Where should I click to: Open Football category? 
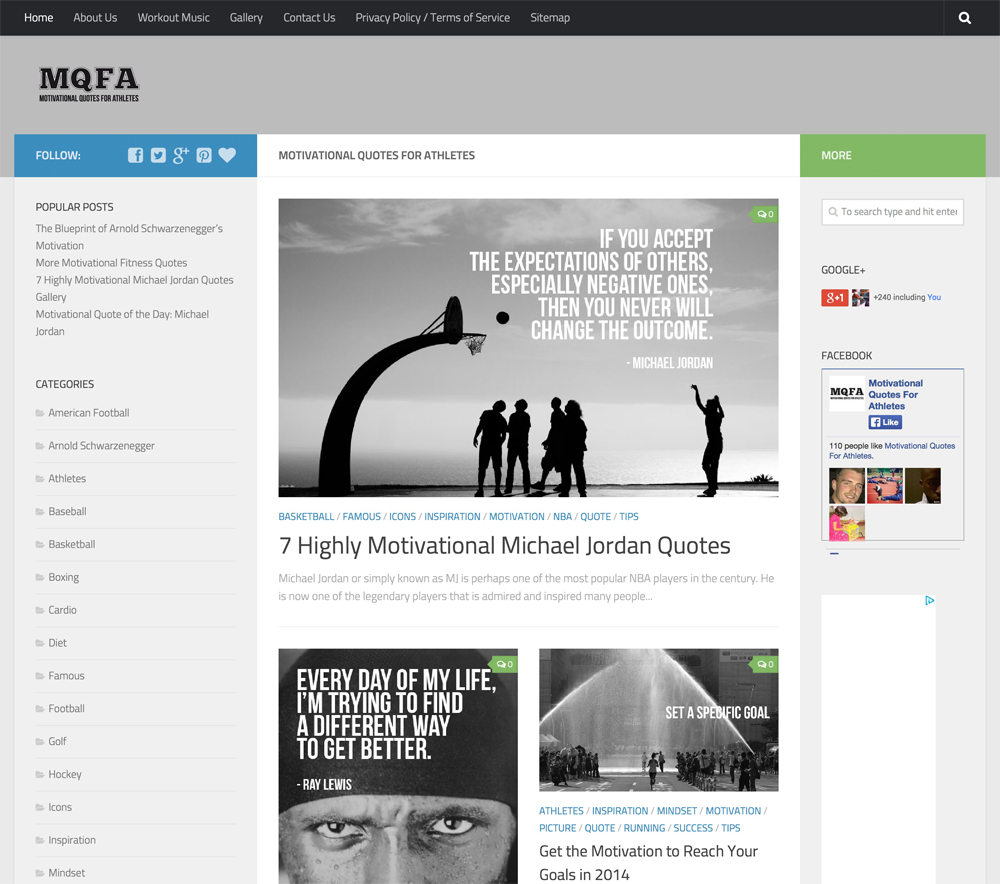click(66, 709)
